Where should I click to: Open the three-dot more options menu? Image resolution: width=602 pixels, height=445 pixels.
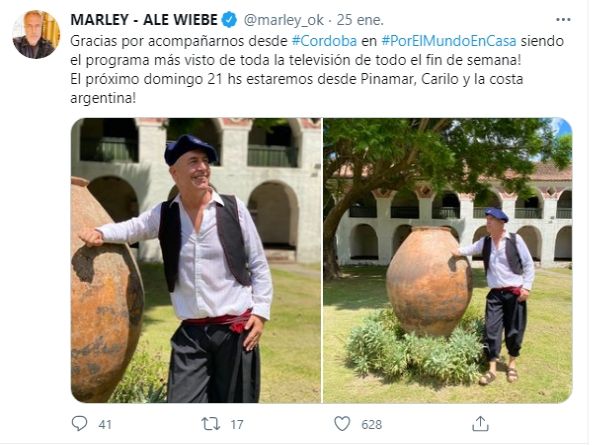click(563, 20)
